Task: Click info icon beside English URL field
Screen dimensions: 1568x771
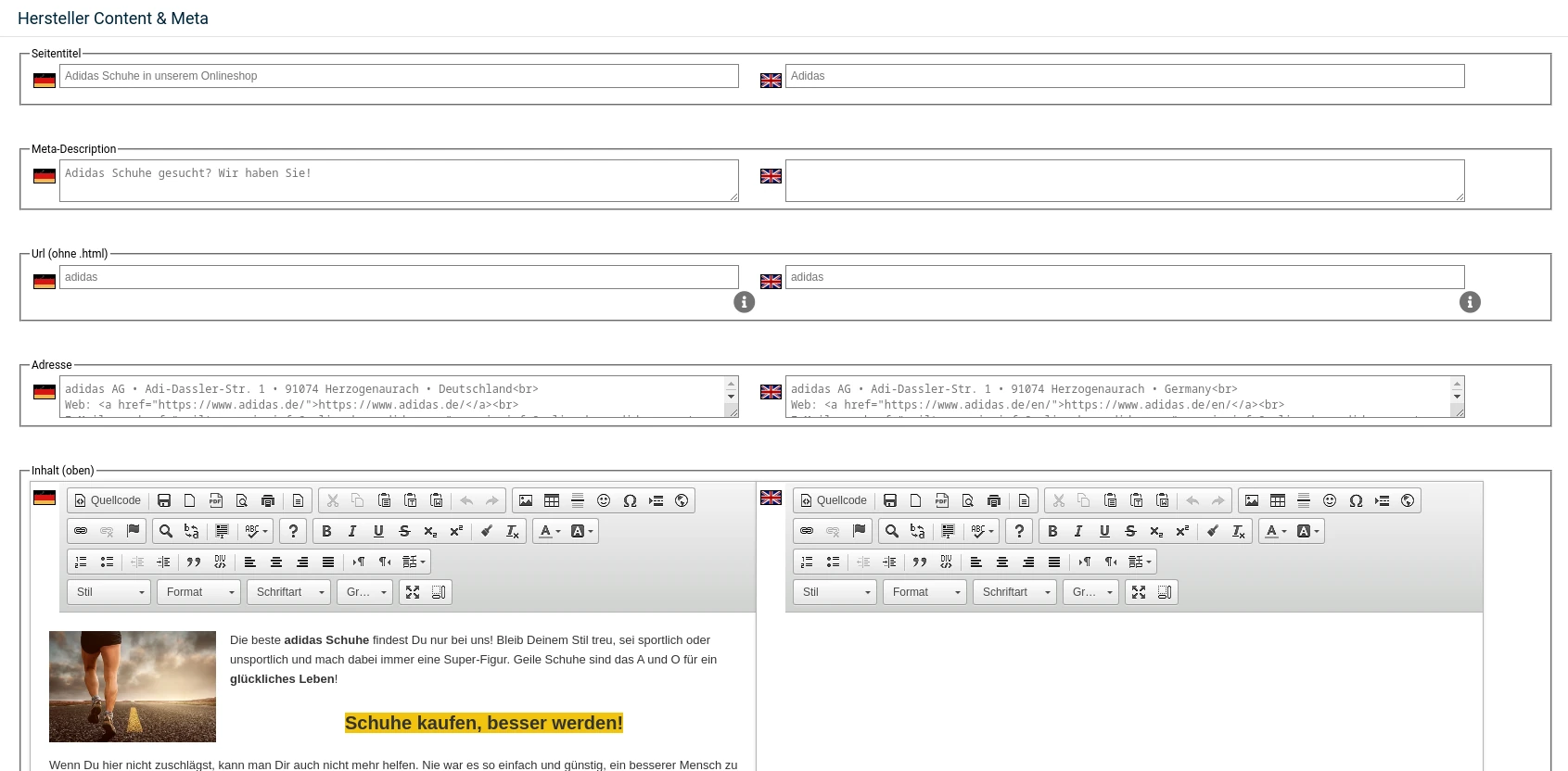Action: point(1470,302)
